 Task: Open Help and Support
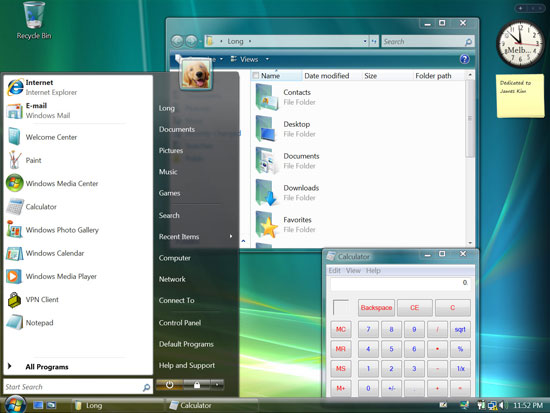[187, 365]
